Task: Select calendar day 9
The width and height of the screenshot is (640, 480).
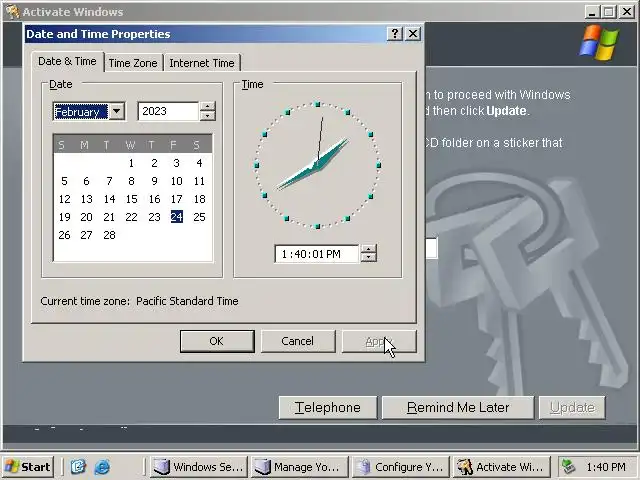Action: [x=154, y=181]
